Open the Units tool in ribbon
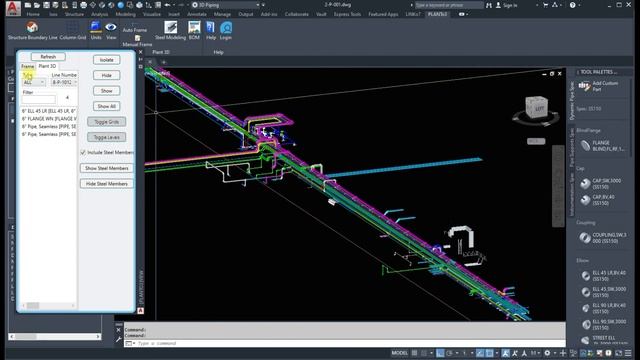 (96, 31)
